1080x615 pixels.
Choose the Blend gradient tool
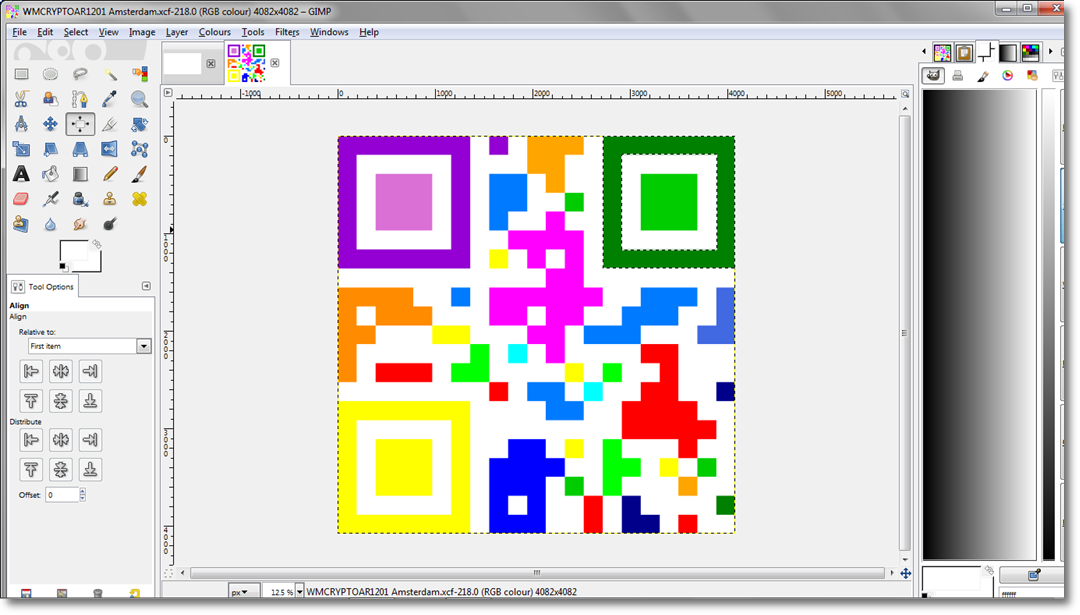coord(80,174)
